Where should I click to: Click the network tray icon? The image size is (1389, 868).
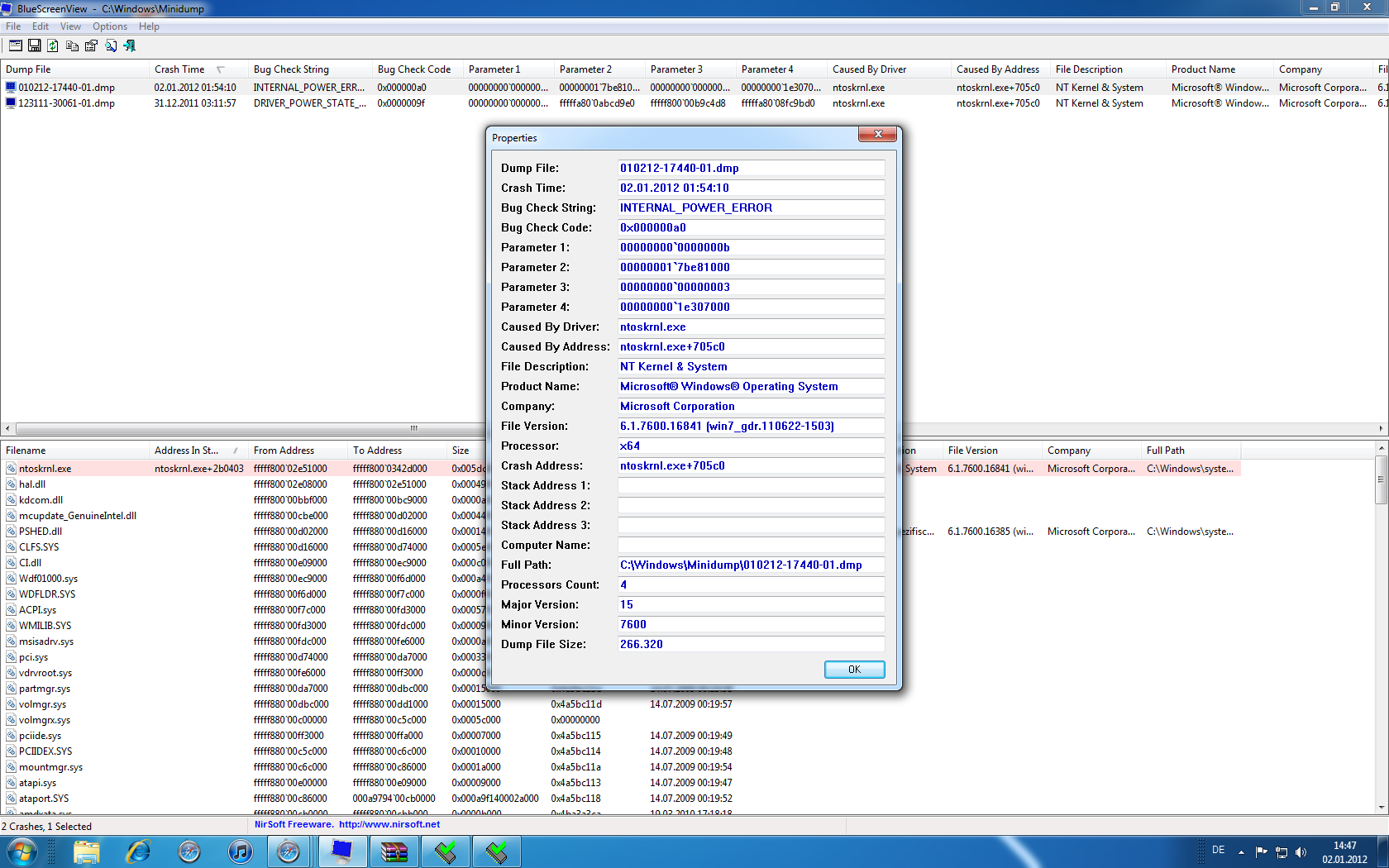point(1282,851)
